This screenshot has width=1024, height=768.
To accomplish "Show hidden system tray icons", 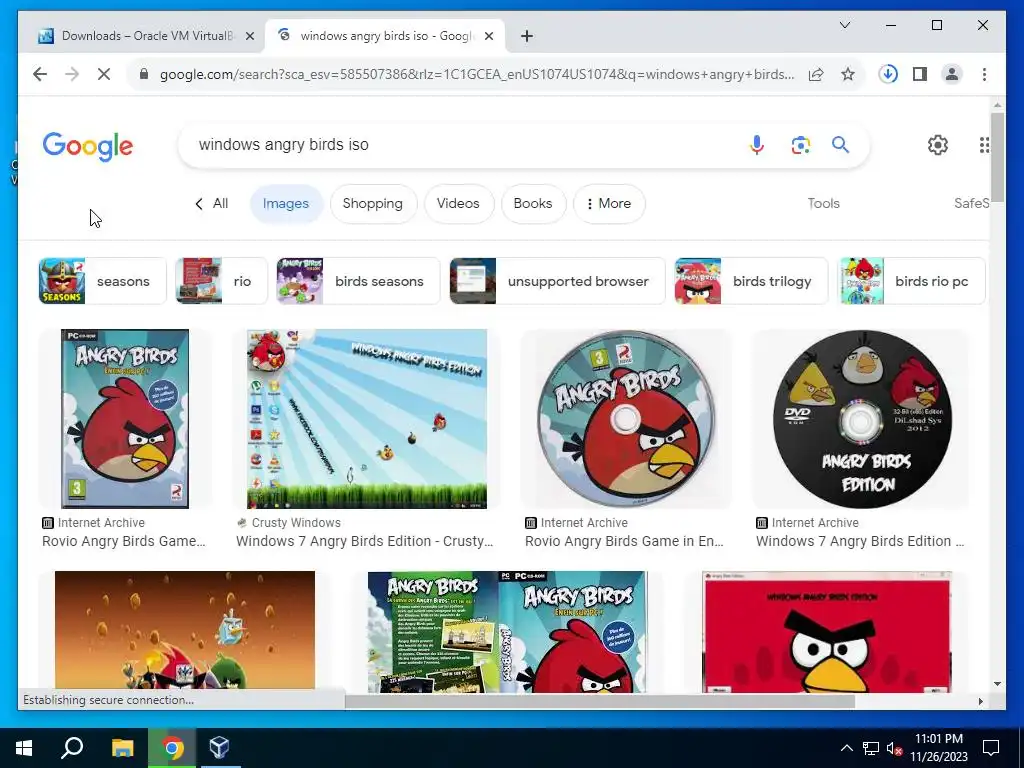I will pos(846,748).
